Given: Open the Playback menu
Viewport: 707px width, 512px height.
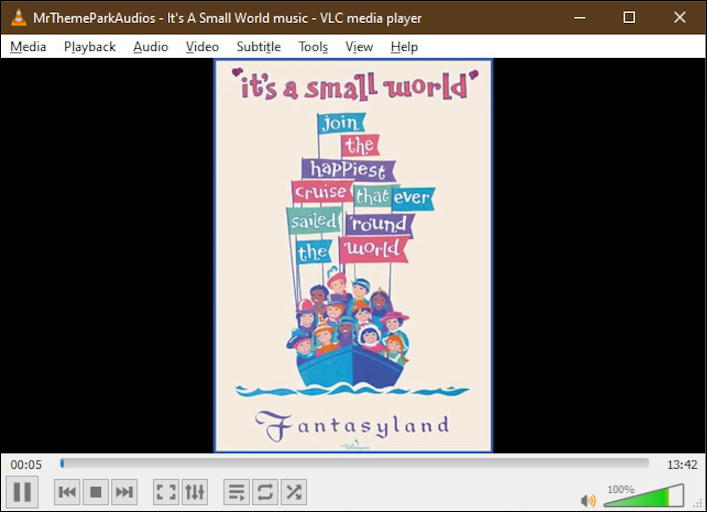Looking at the screenshot, I should pos(90,47).
